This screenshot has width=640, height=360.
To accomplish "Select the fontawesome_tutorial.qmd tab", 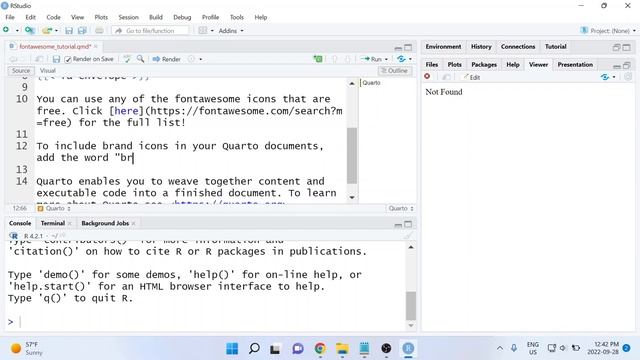I will point(55,47).
